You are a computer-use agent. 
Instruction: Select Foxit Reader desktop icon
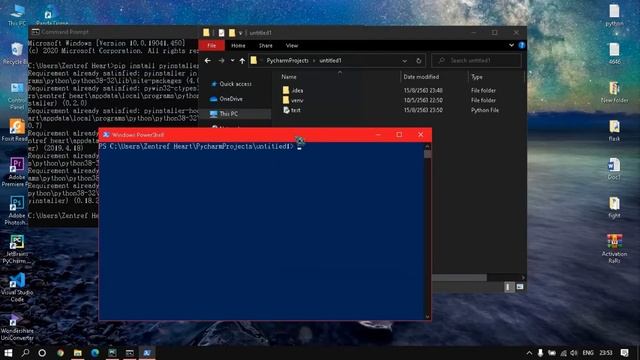pos(16,130)
